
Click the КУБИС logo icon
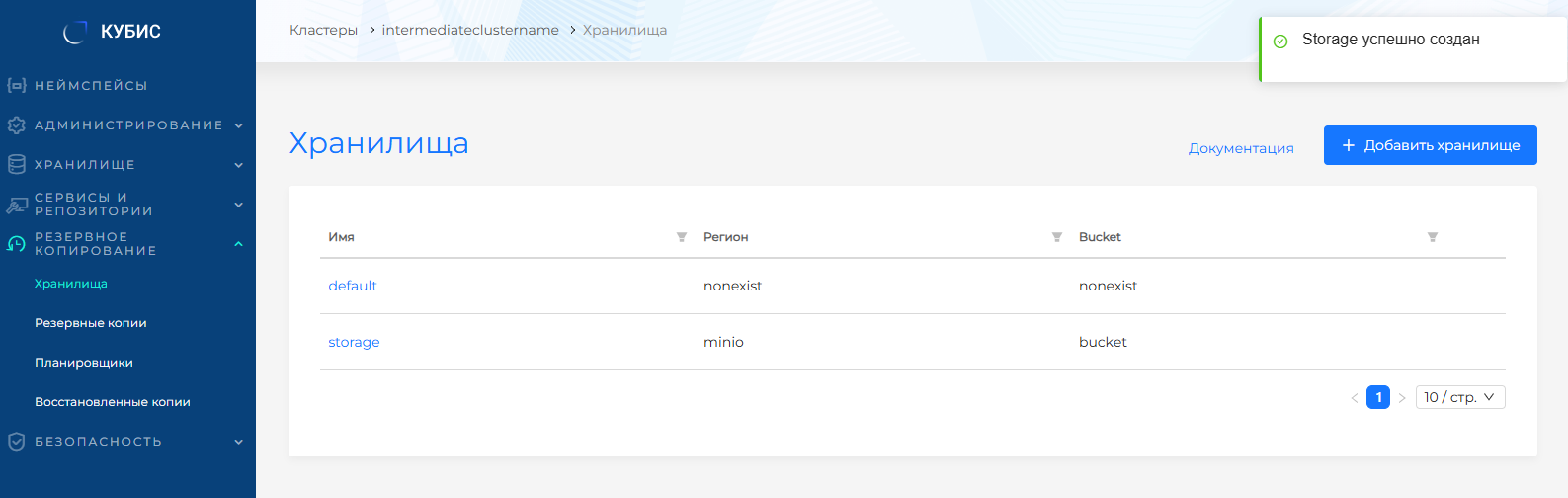coord(75,33)
